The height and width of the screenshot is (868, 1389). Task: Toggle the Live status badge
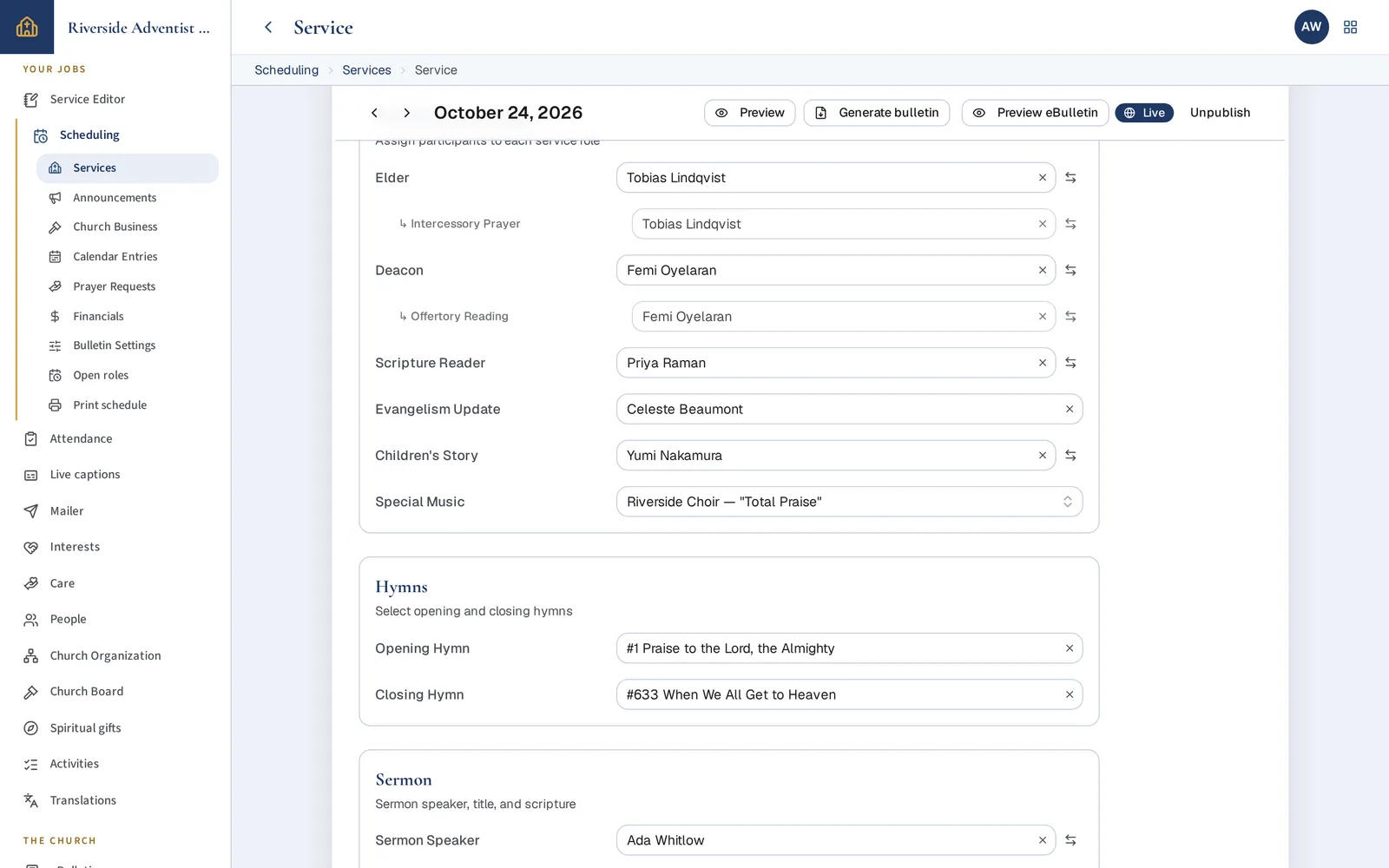coord(1144,113)
